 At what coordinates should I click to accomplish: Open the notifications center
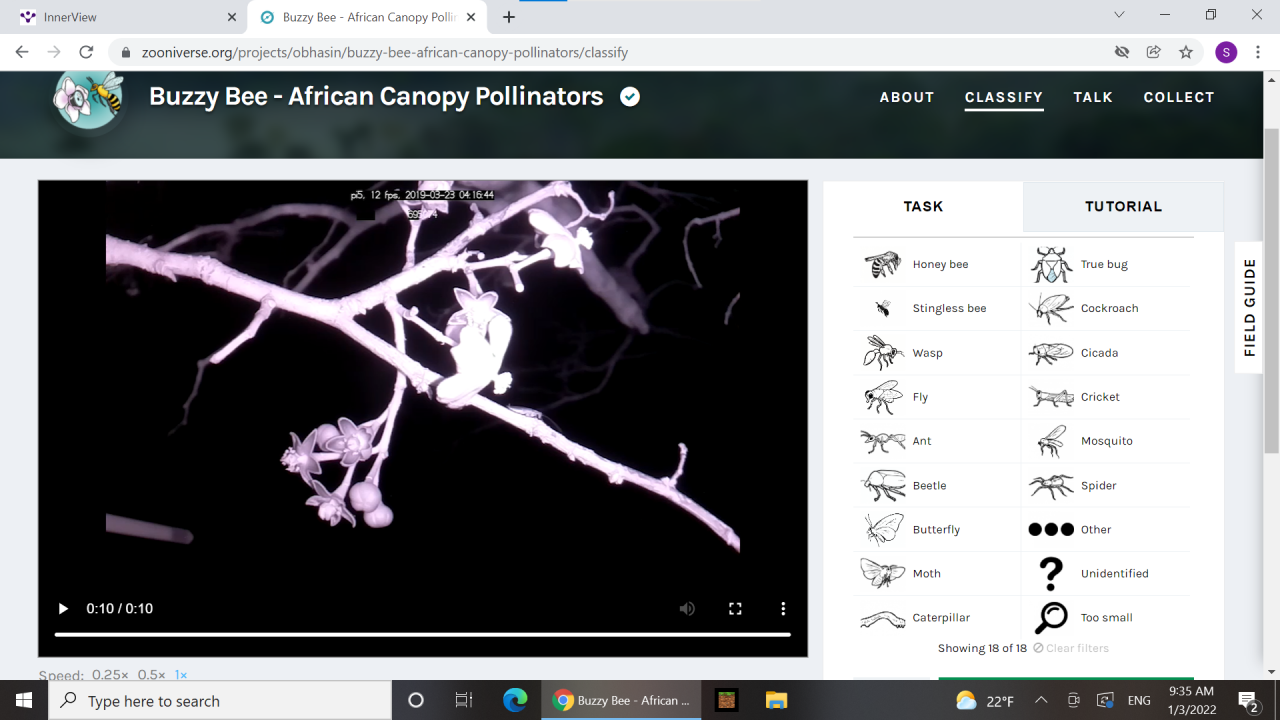[x=1248, y=700]
